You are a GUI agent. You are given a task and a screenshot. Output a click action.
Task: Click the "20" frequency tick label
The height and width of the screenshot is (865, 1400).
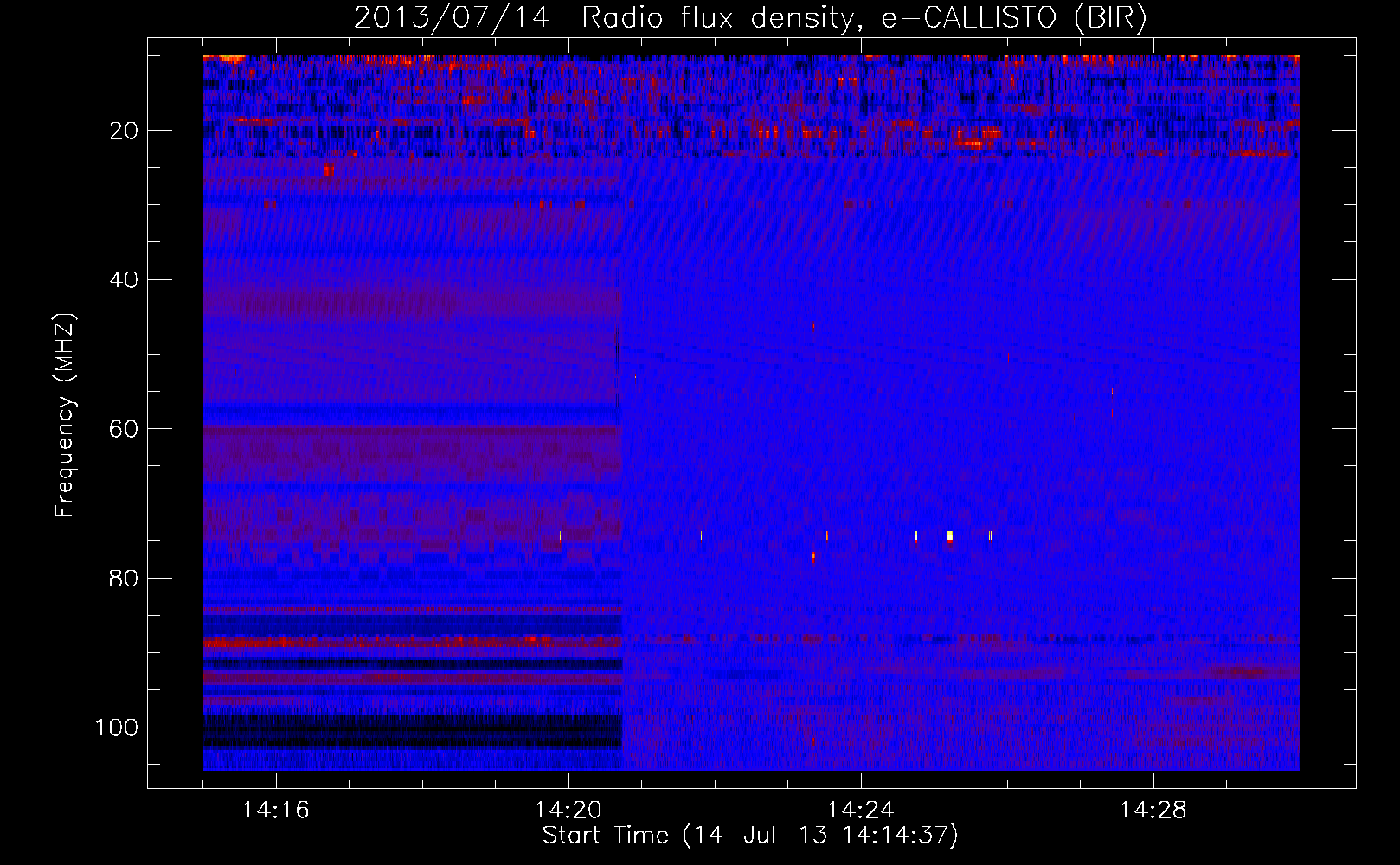coord(124,131)
